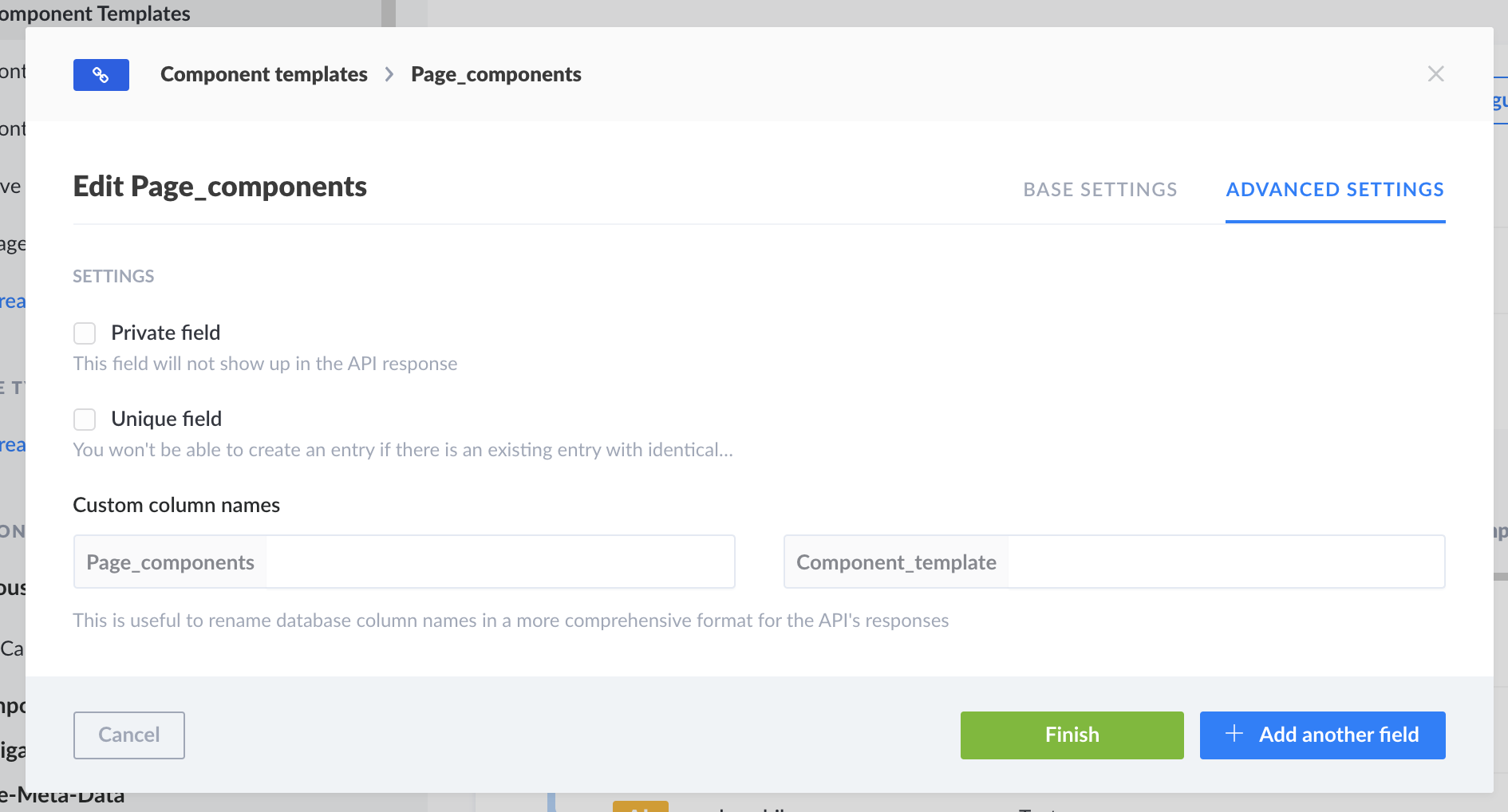Click the SETTINGS section heading
The width and height of the screenshot is (1508, 812).
(113, 276)
